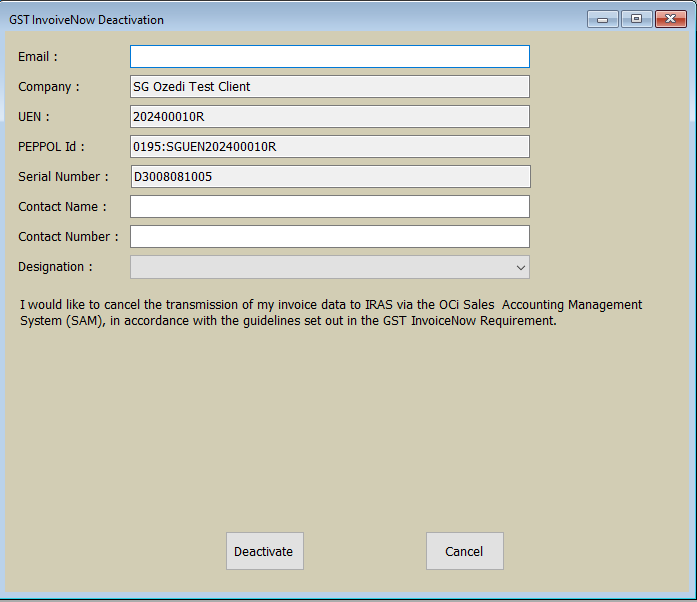Select the Company field showing SG Ozedi Test Client
Screen dimensions: 697x602
pos(329,87)
